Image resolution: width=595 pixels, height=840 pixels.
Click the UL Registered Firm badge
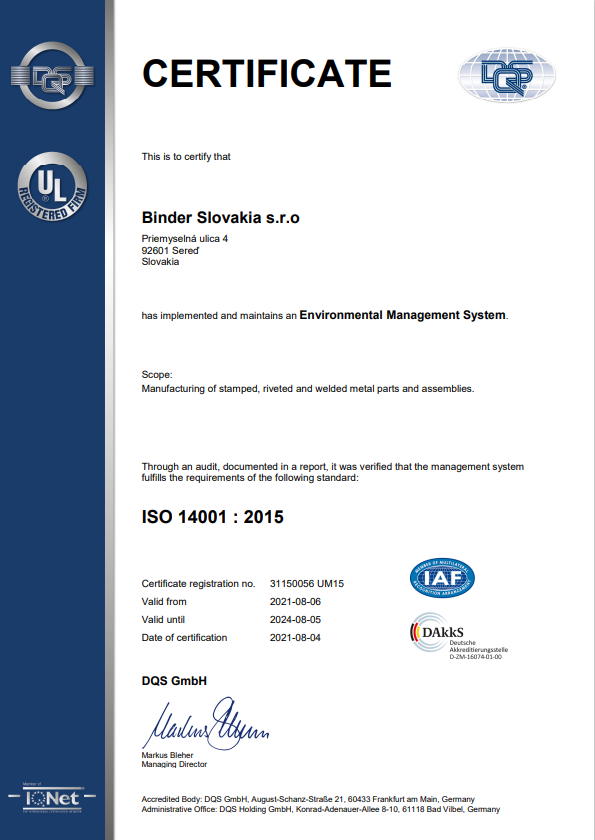coord(52,187)
